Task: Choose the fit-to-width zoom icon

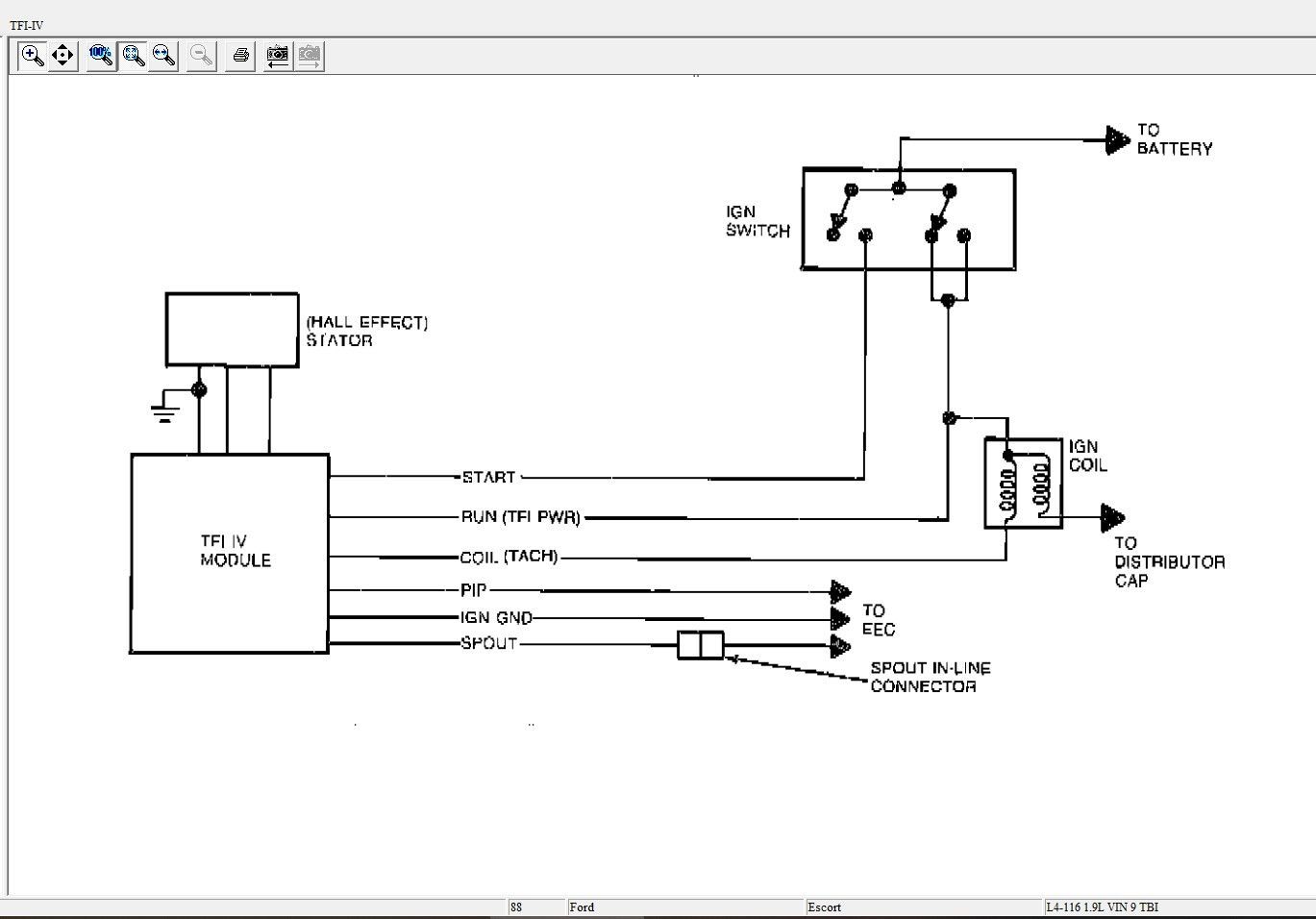Action: click(x=163, y=56)
